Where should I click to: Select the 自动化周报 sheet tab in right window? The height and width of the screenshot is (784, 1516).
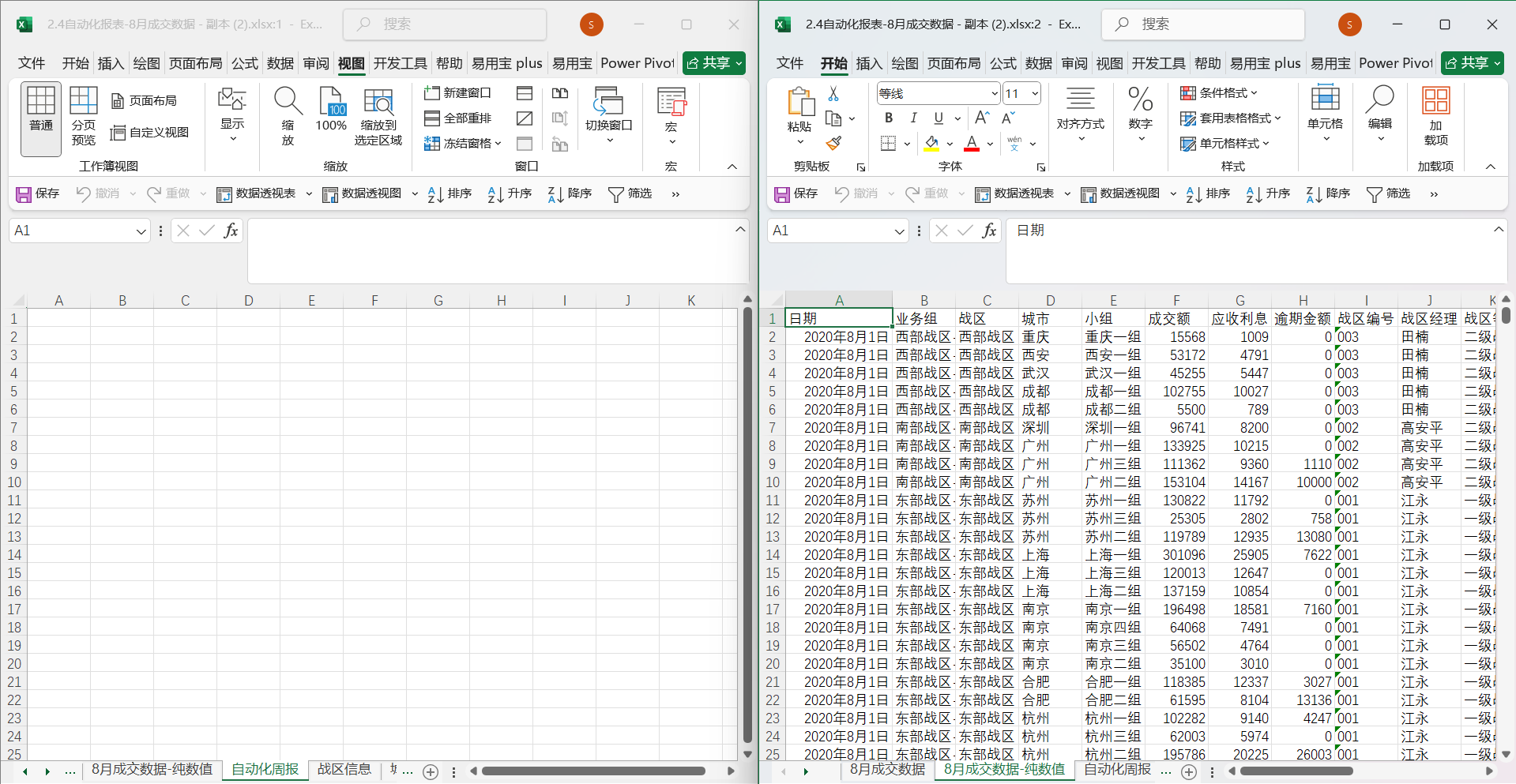point(1117,769)
